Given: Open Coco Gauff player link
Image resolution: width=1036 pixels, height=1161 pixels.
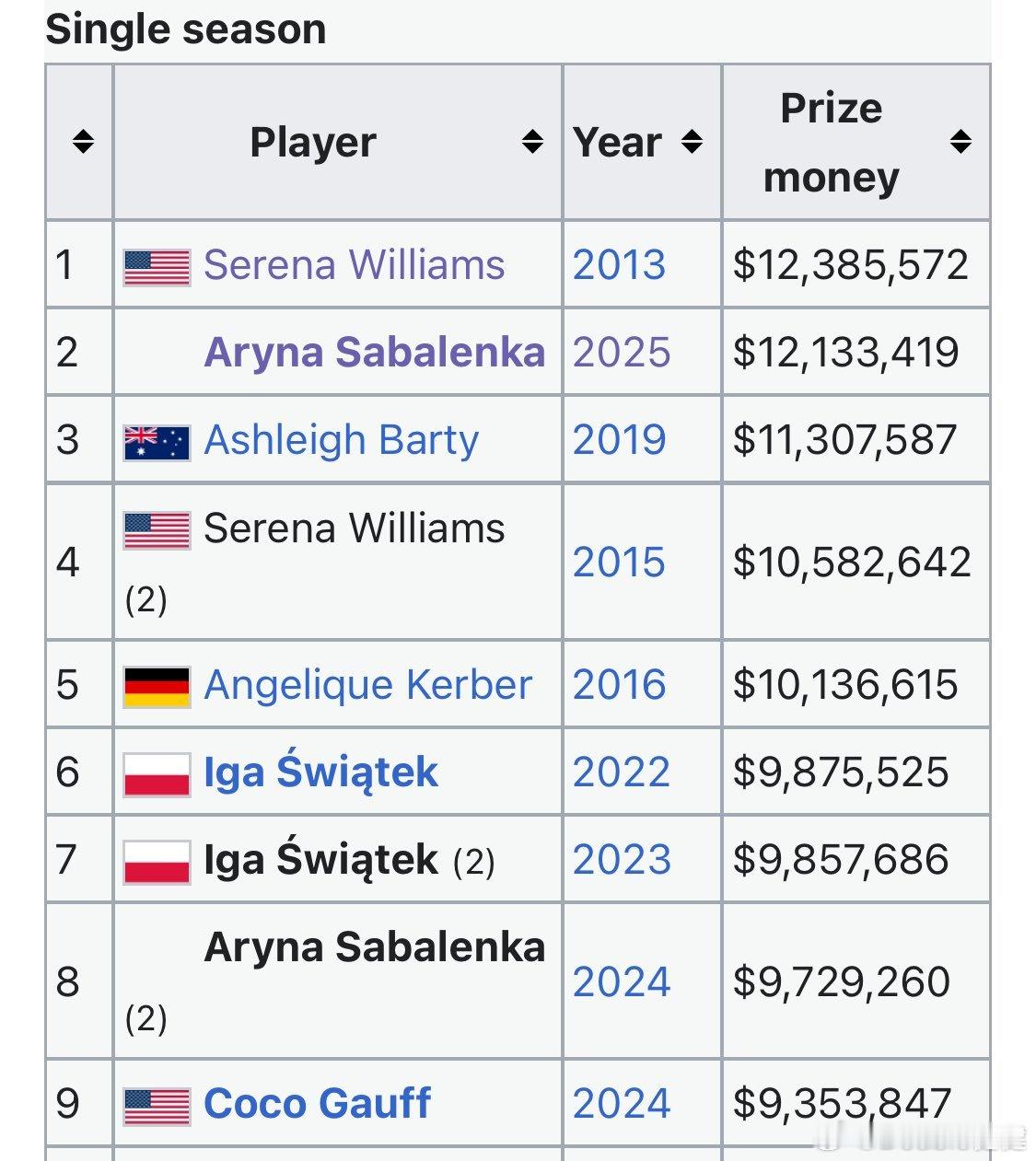Looking at the screenshot, I should point(318,1103).
